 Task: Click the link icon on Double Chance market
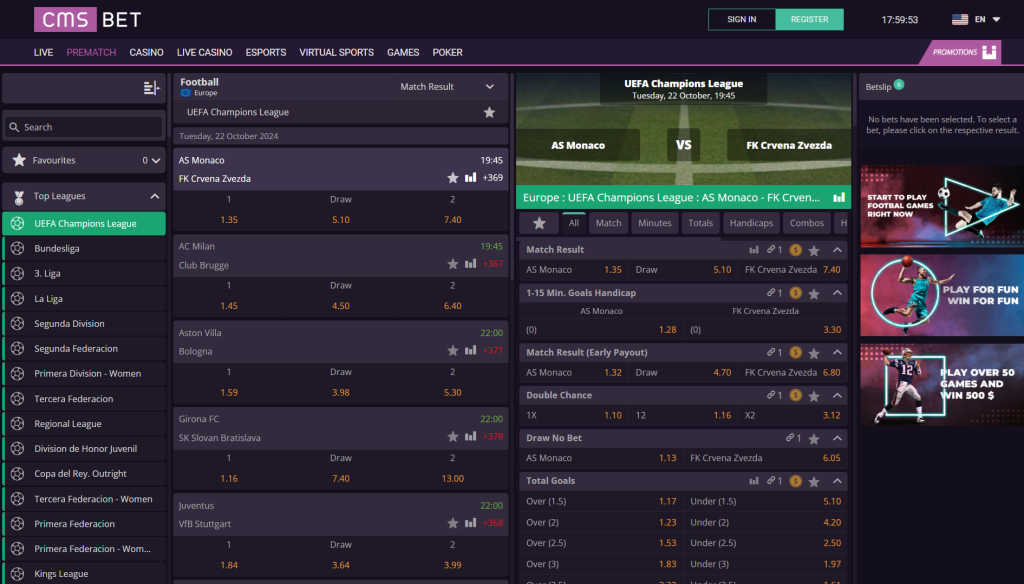click(x=773, y=395)
